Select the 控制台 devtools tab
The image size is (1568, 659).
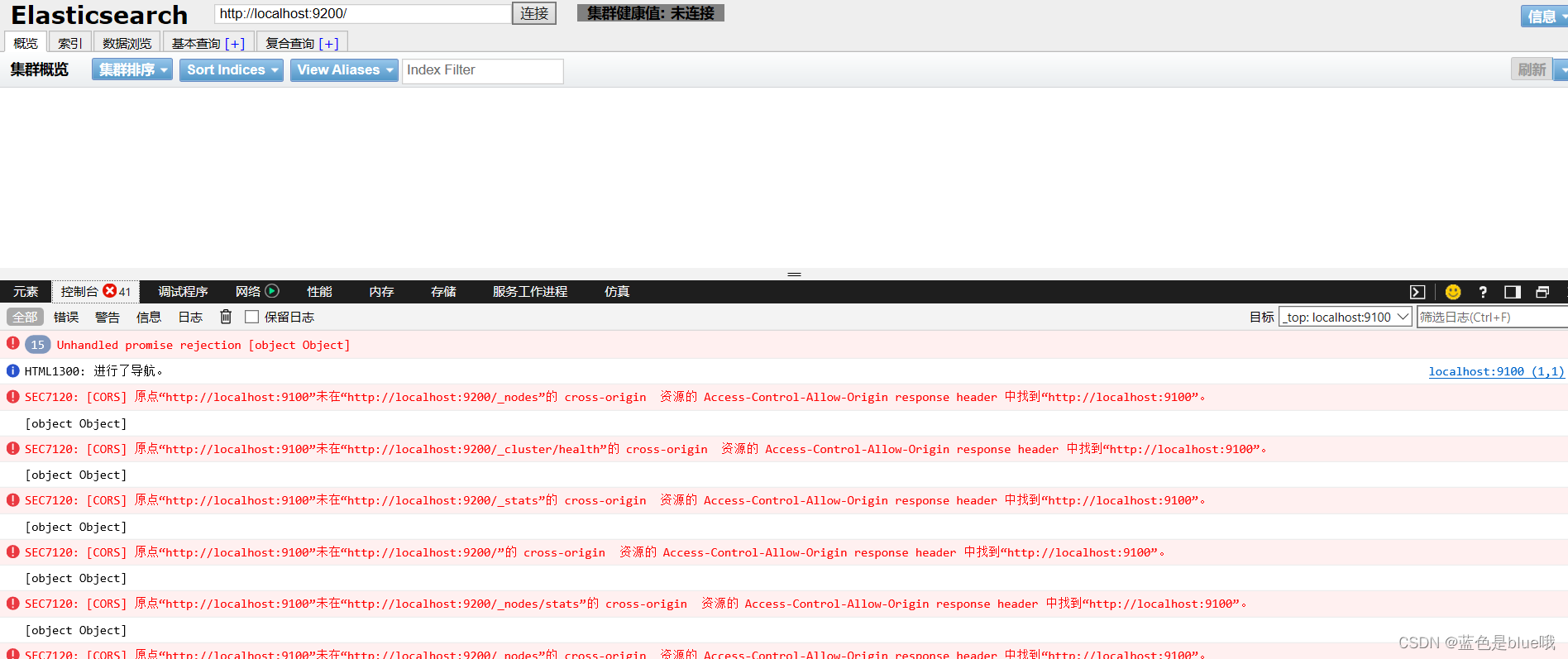pyautogui.click(x=95, y=291)
